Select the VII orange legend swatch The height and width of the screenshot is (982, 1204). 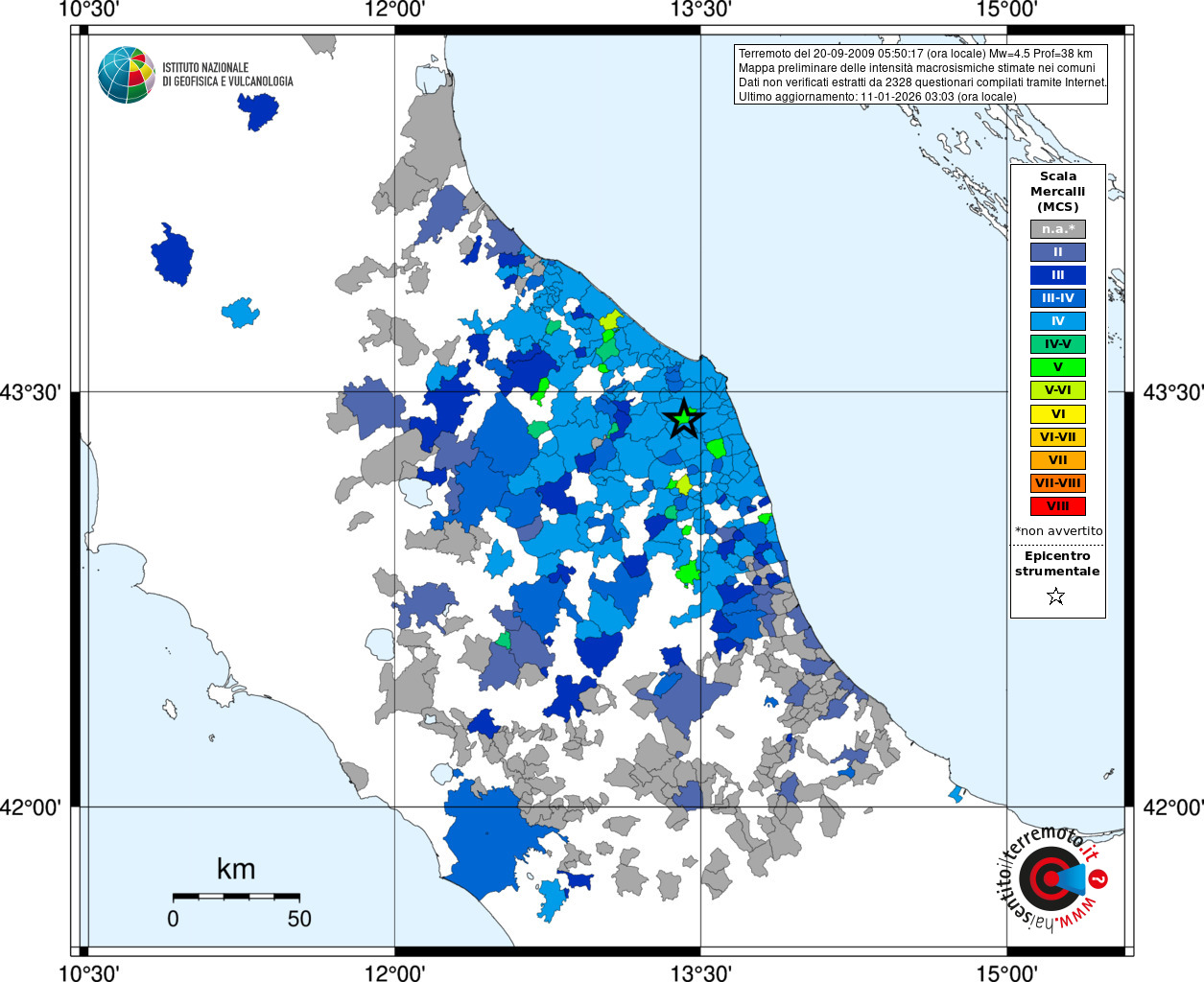pos(1058,460)
